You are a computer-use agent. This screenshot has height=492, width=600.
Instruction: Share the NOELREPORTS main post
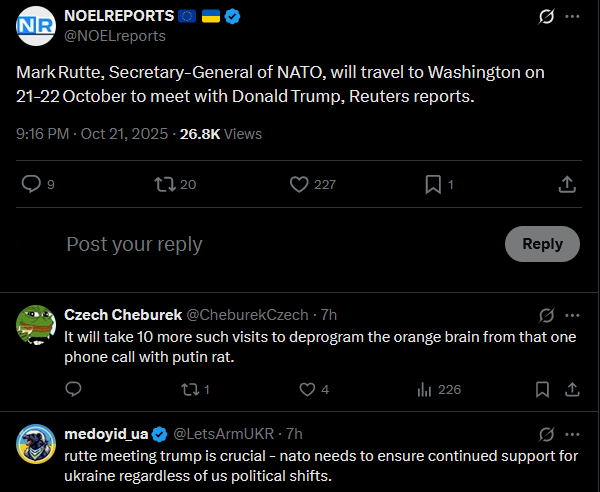click(x=566, y=184)
